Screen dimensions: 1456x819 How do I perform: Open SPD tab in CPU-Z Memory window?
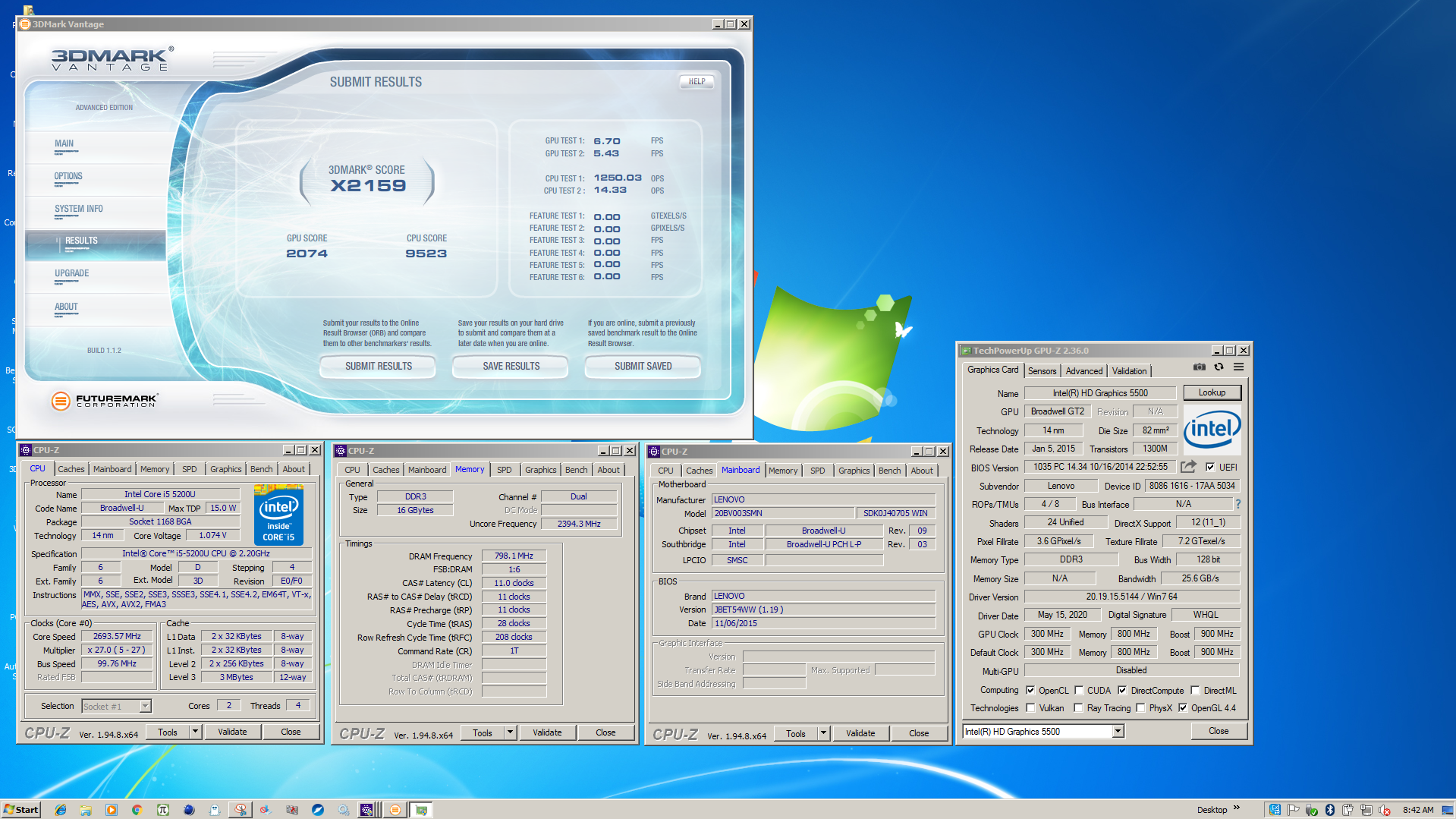[504, 471]
